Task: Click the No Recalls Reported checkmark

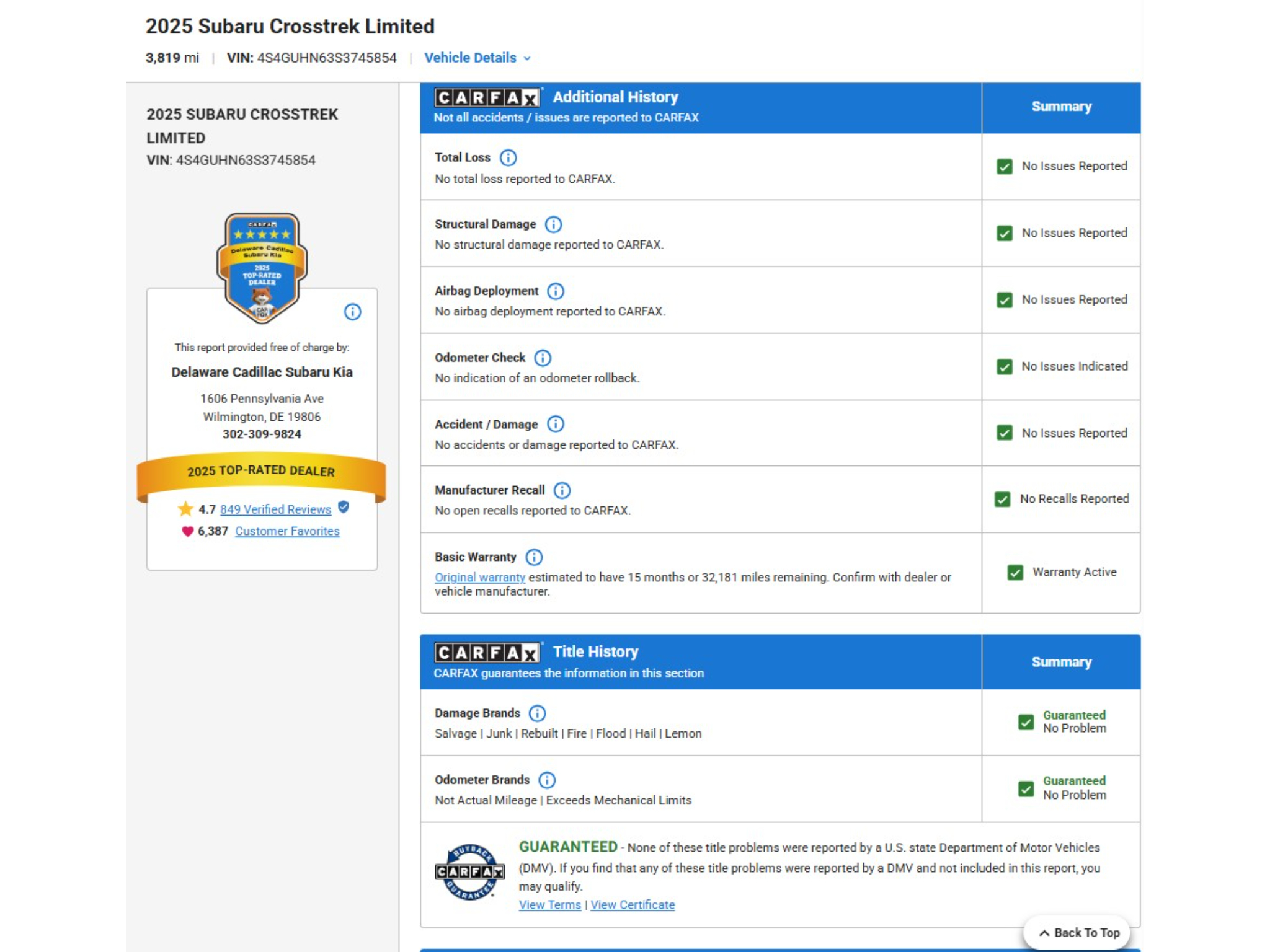Action: pos(1003,500)
